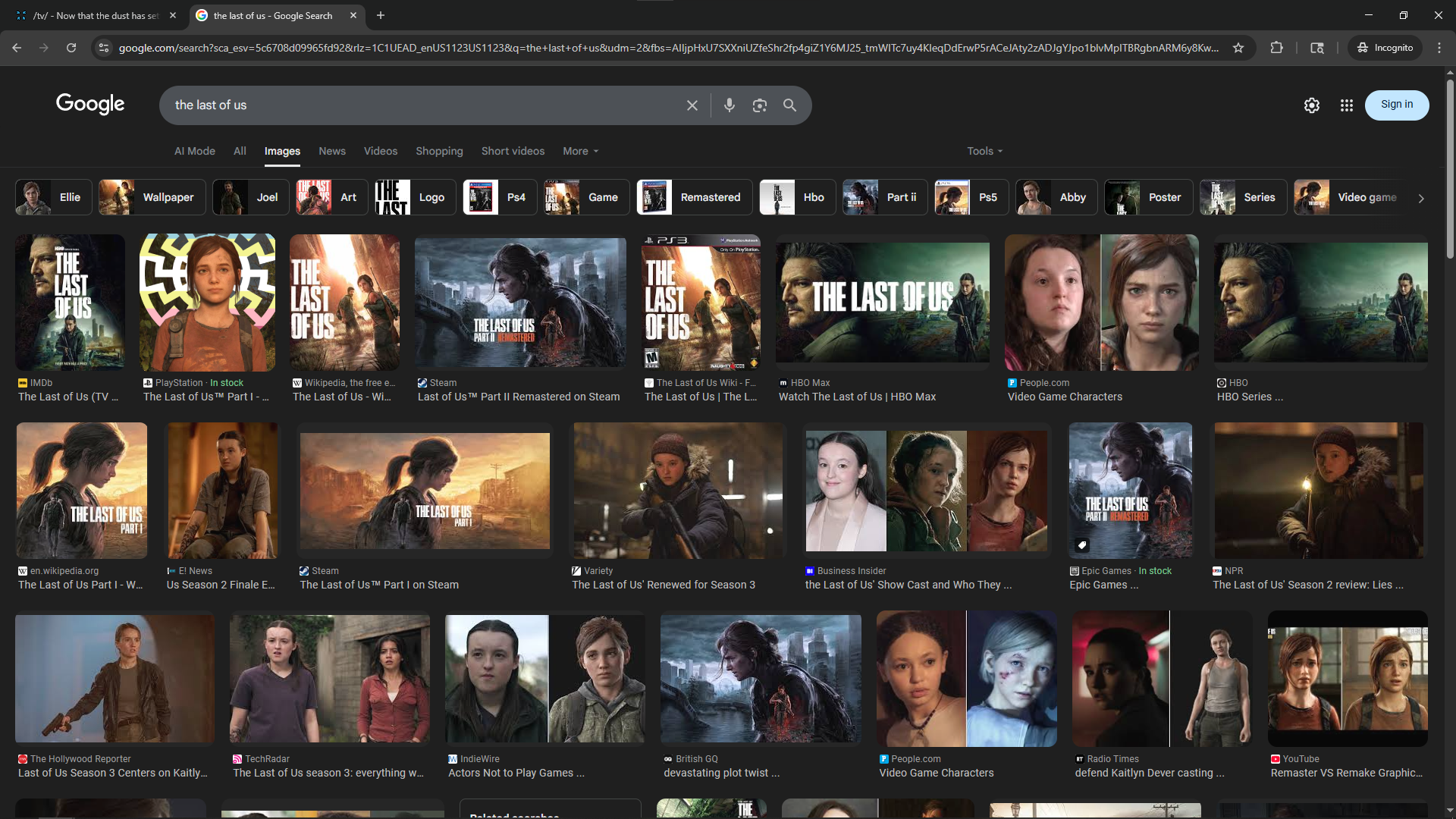Open the Google apps grid icon
This screenshot has width=1456, height=819.
(1347, 105)
